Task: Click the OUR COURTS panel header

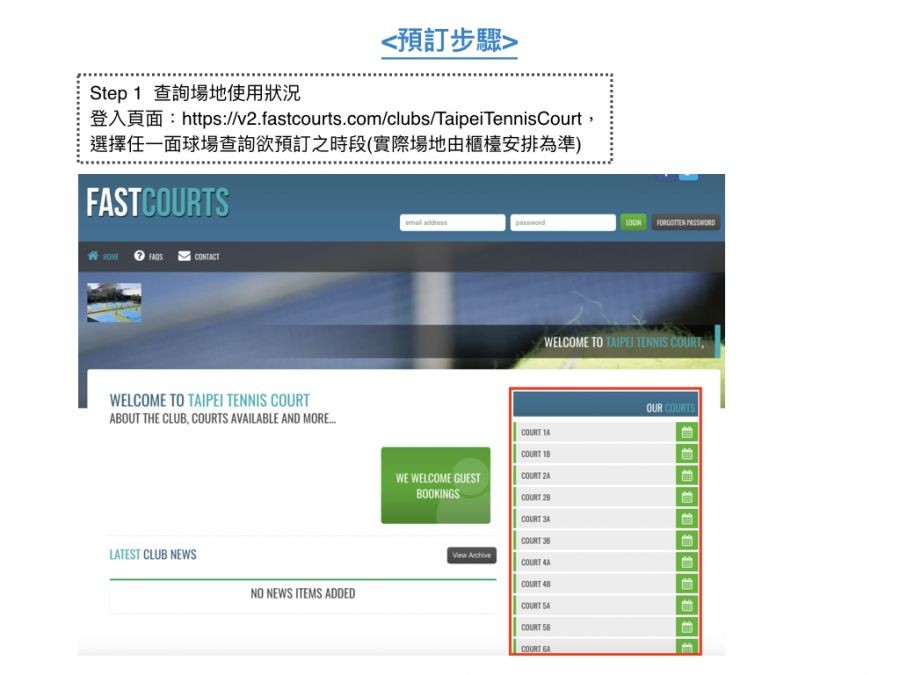Action: tap(606, 405)
